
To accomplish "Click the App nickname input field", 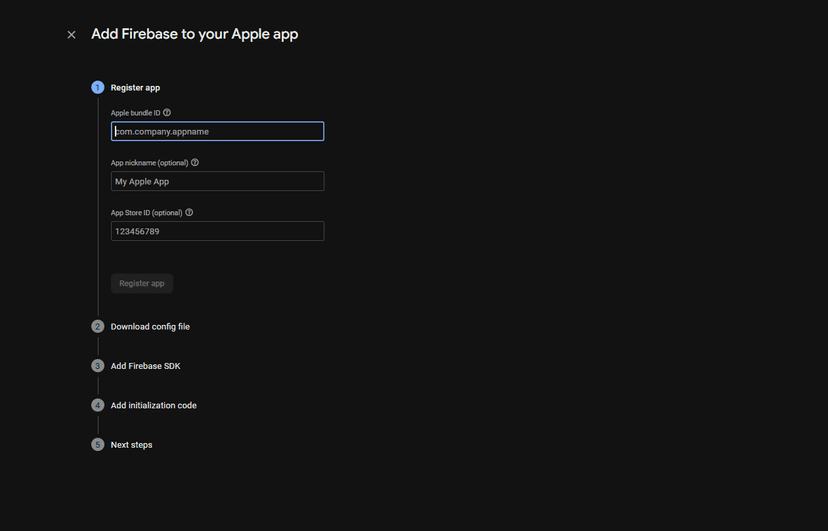I will (x=218, y=181).
